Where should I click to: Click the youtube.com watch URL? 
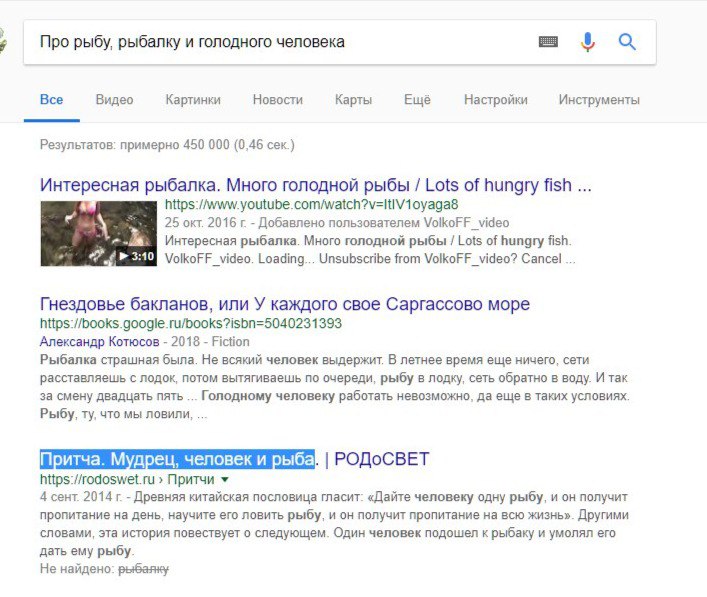pyautogui.click(x=312, y=204)
